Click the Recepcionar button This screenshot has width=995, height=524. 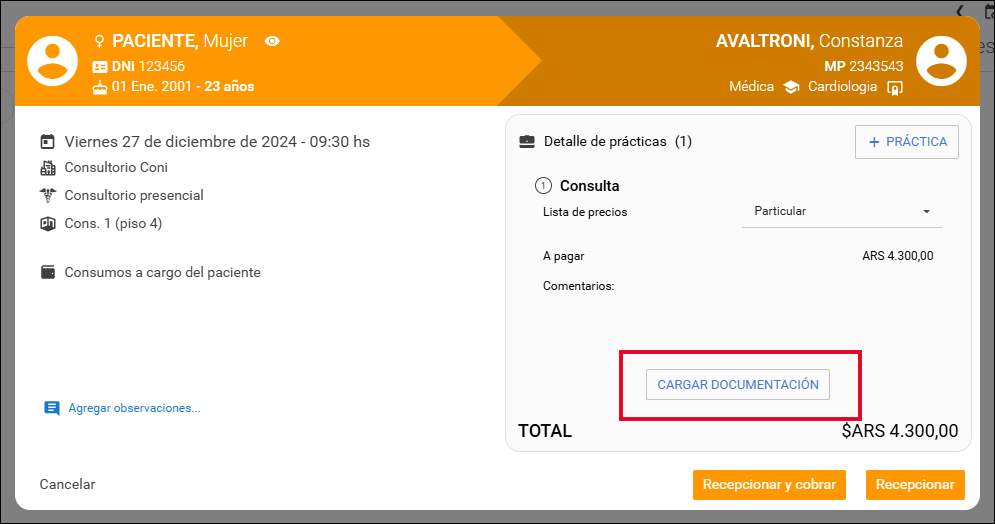pos(915,485)
